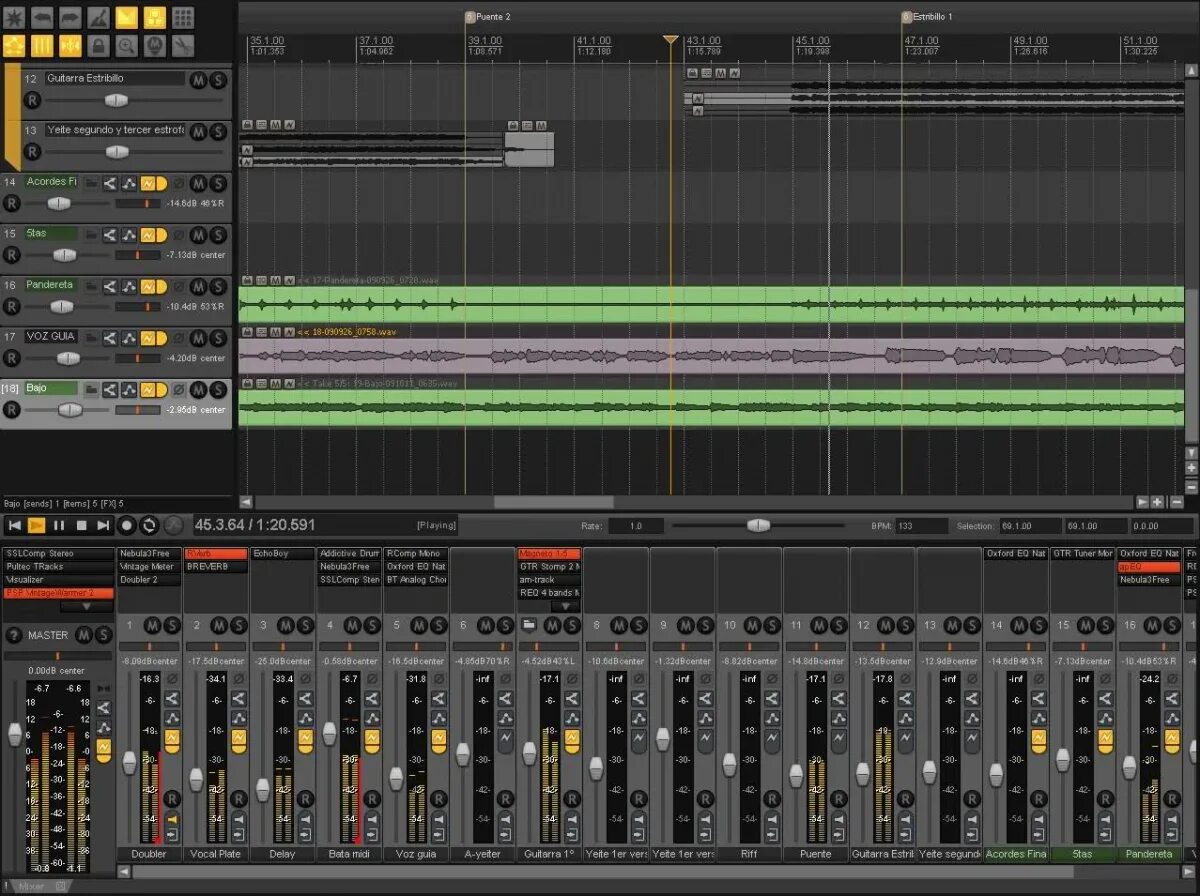Click the folder icon on mixer channel 7
Viewport: 1200px width, 896px height.
529,625
